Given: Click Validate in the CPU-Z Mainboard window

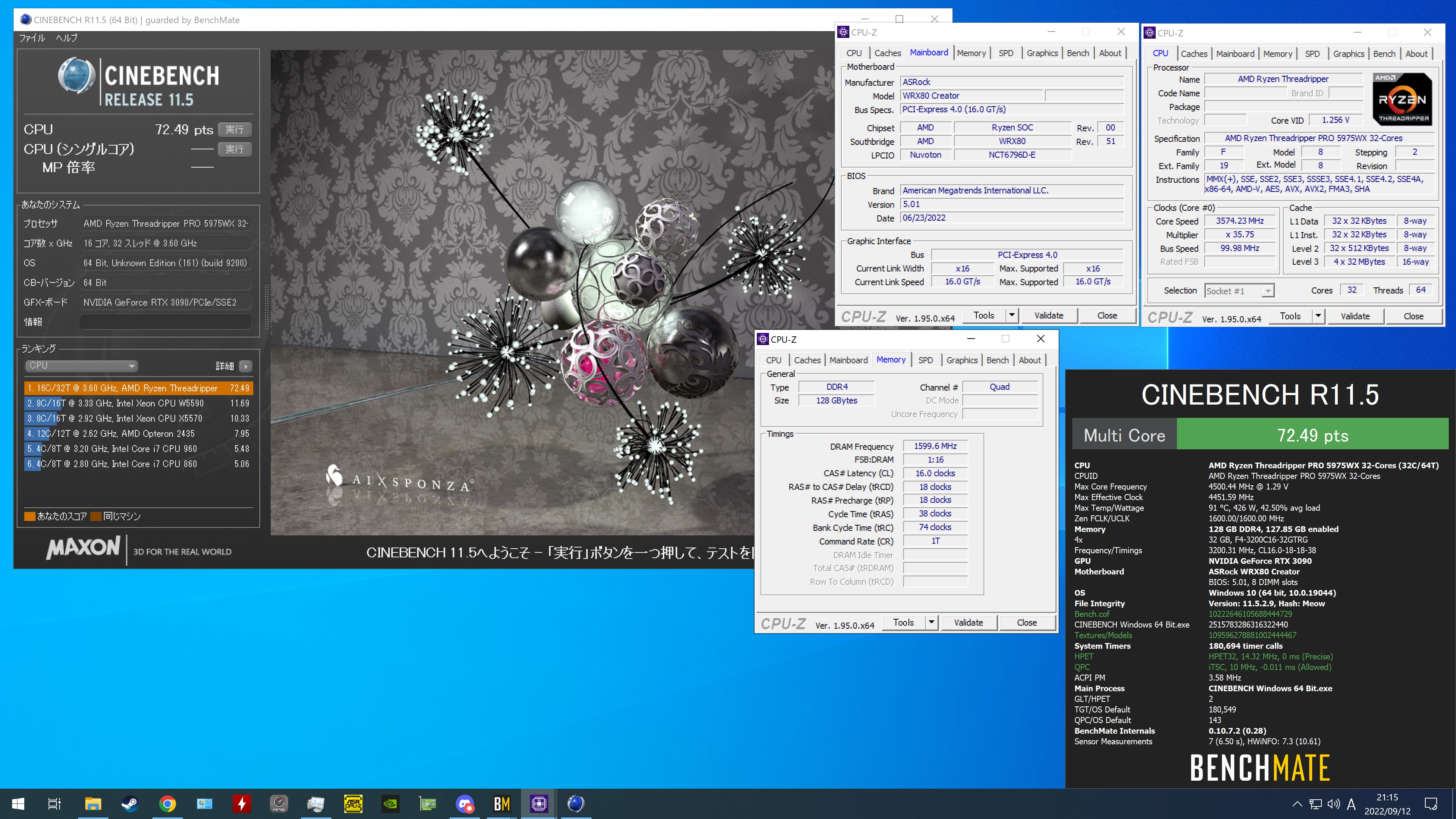Looking at the screenshot, I should pos(1048,315).
